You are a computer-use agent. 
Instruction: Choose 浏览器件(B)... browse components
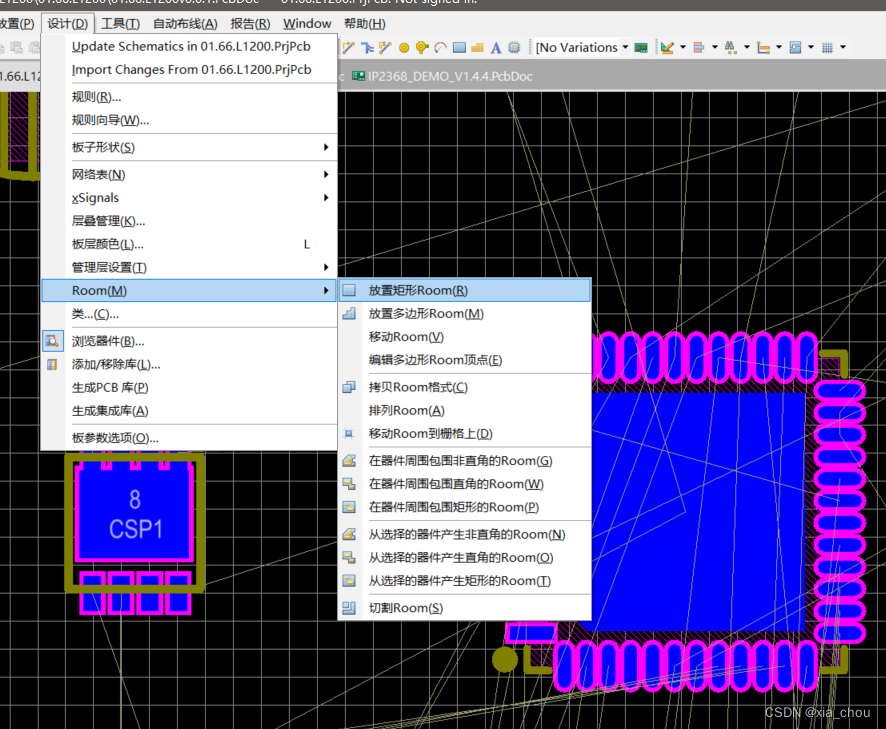click(x=189, y=341)
